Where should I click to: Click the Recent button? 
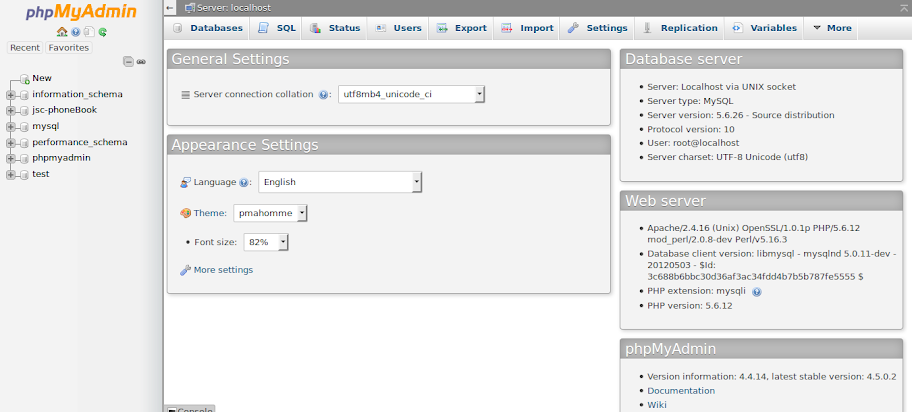pyautogui.click(x=25, y=48)
